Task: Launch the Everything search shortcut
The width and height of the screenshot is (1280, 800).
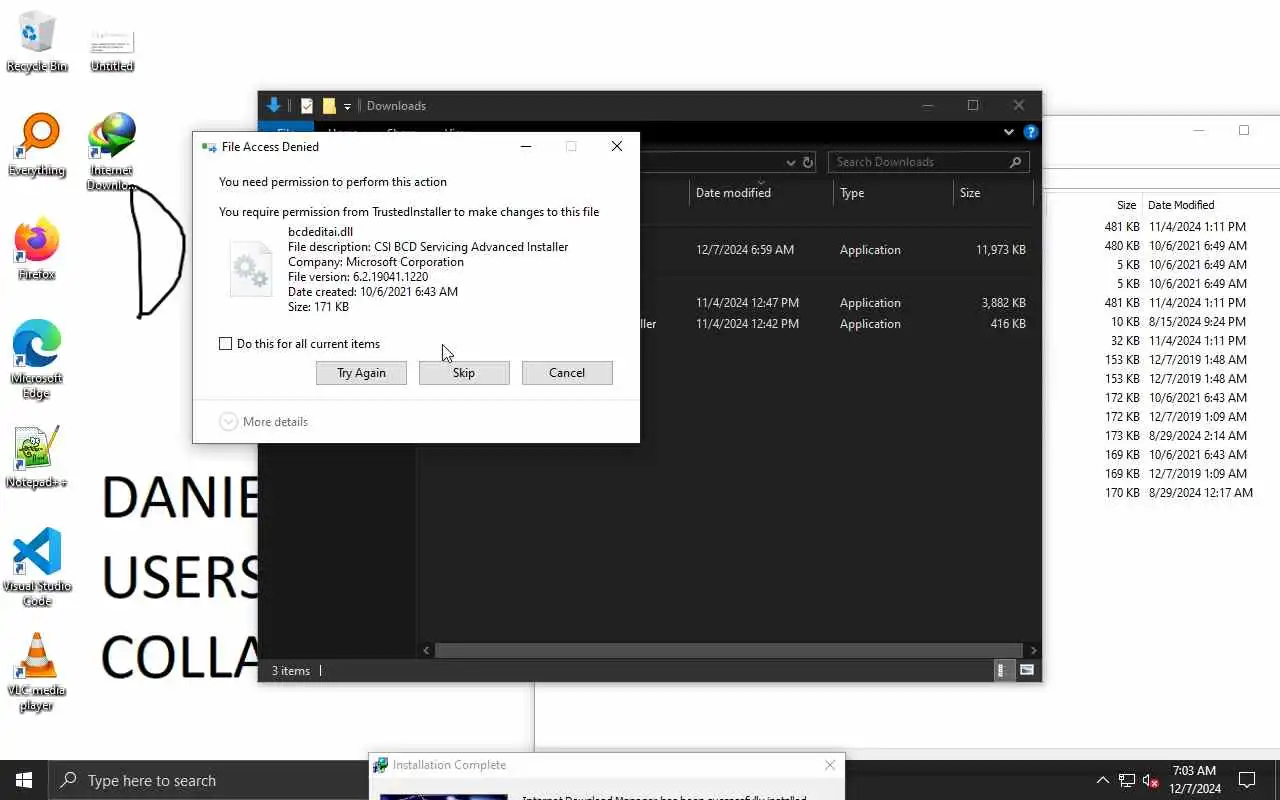Action: (37, 145)
